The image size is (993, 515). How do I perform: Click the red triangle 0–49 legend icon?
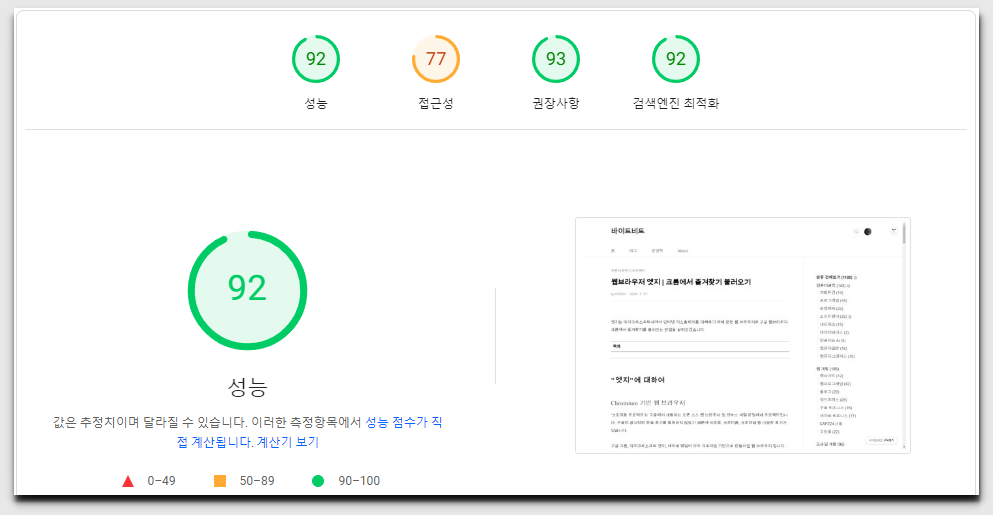[x=128, y=481]
